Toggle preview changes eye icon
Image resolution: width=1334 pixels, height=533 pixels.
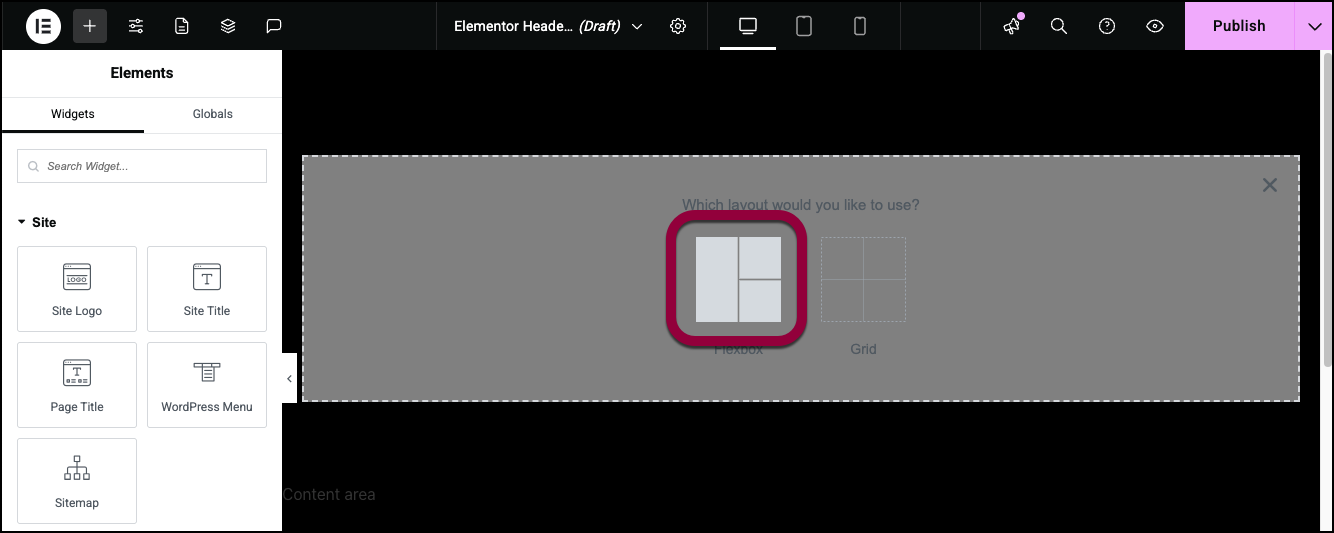tap(1155, 26)
